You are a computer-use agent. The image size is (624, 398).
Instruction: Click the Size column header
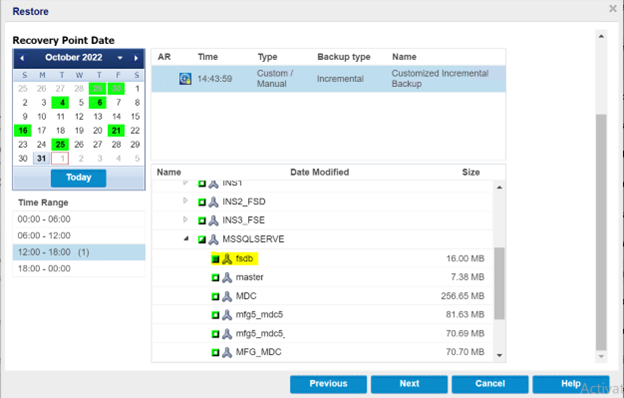tap(471, 172)
